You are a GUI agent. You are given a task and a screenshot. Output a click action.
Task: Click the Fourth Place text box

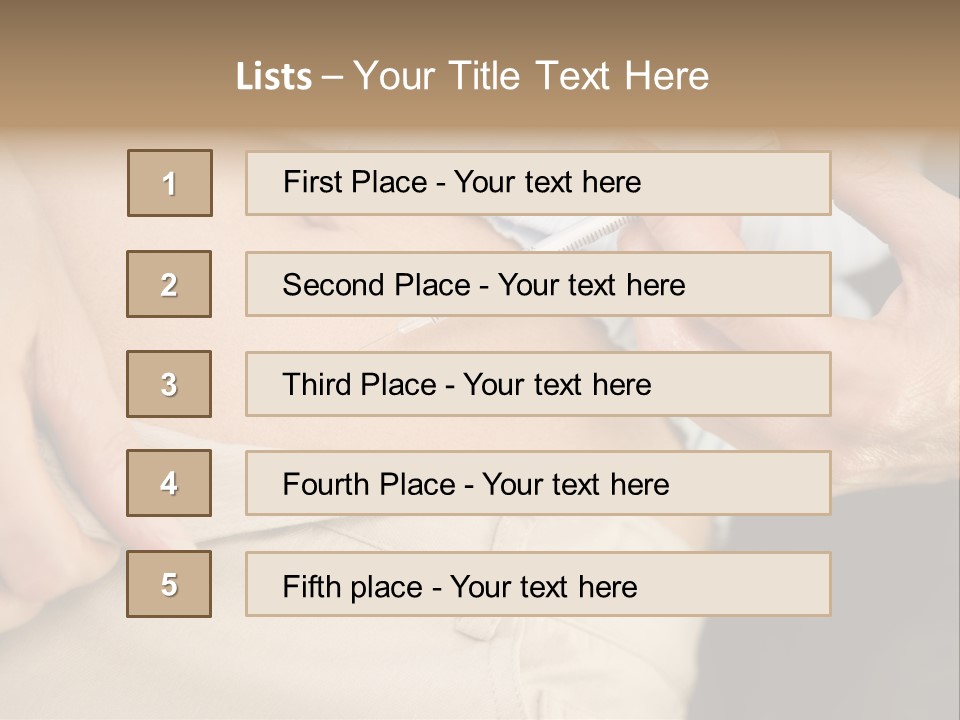538,483
